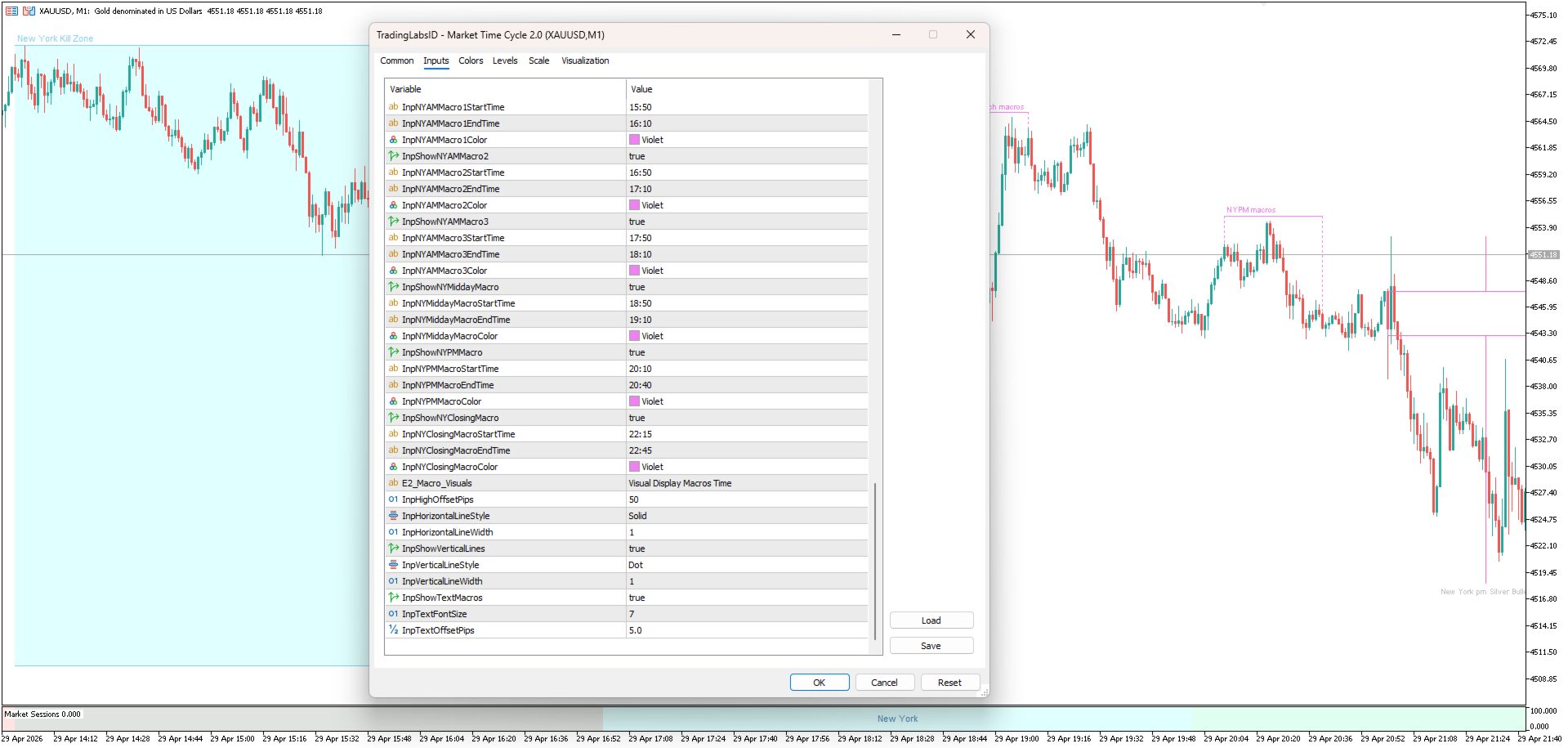The height and width of the screenshot is (748, 1568).
Task: Click the green arrow icon of InpShowNYMiddayMacro
Action: pos(393,287)
